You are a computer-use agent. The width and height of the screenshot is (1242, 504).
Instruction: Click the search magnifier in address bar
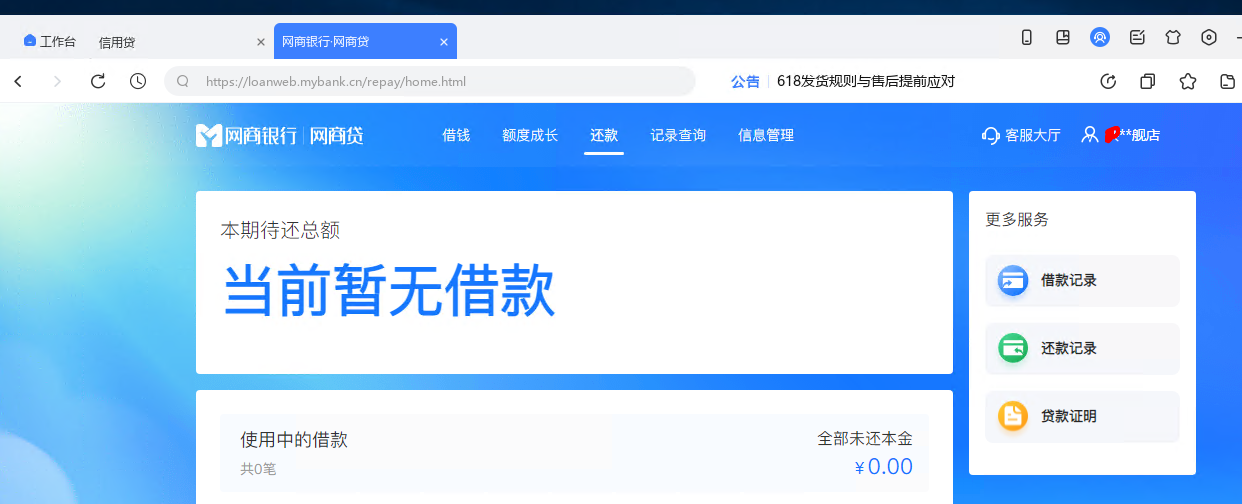coord(183,81)
